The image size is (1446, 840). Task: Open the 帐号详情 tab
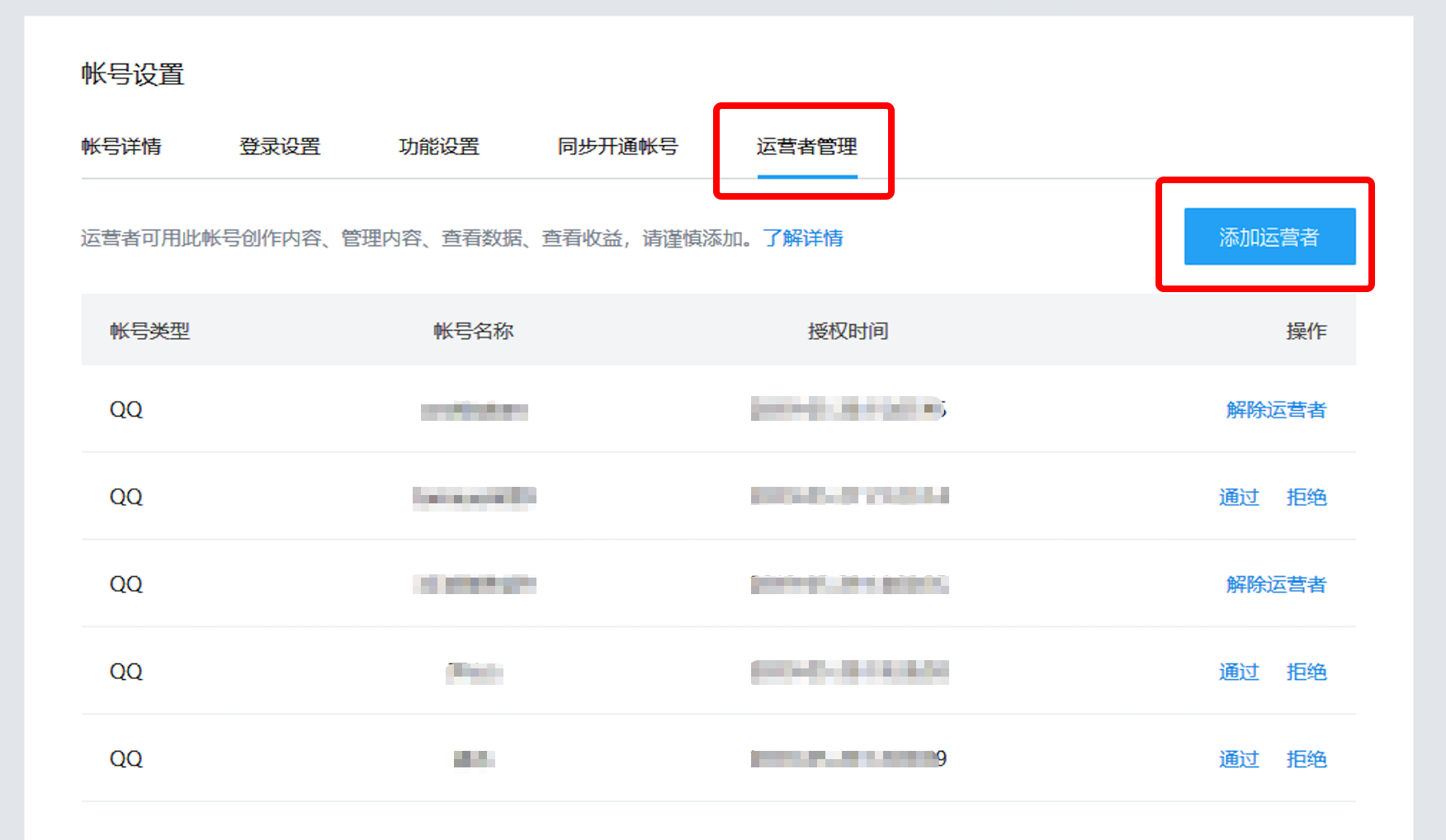(x=121, y=147)
